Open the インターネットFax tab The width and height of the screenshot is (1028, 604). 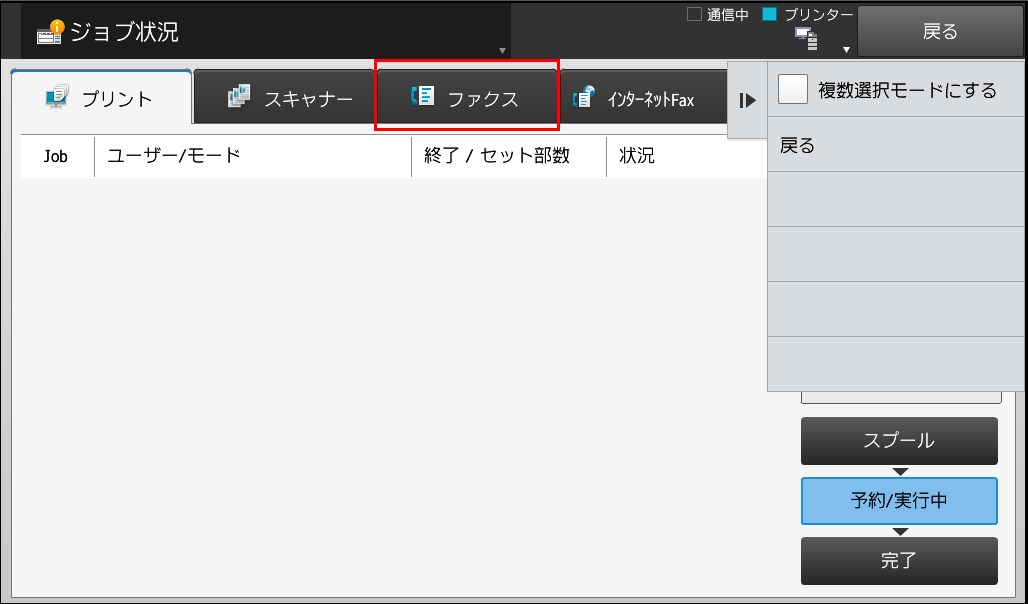click(x=644, y=96)
